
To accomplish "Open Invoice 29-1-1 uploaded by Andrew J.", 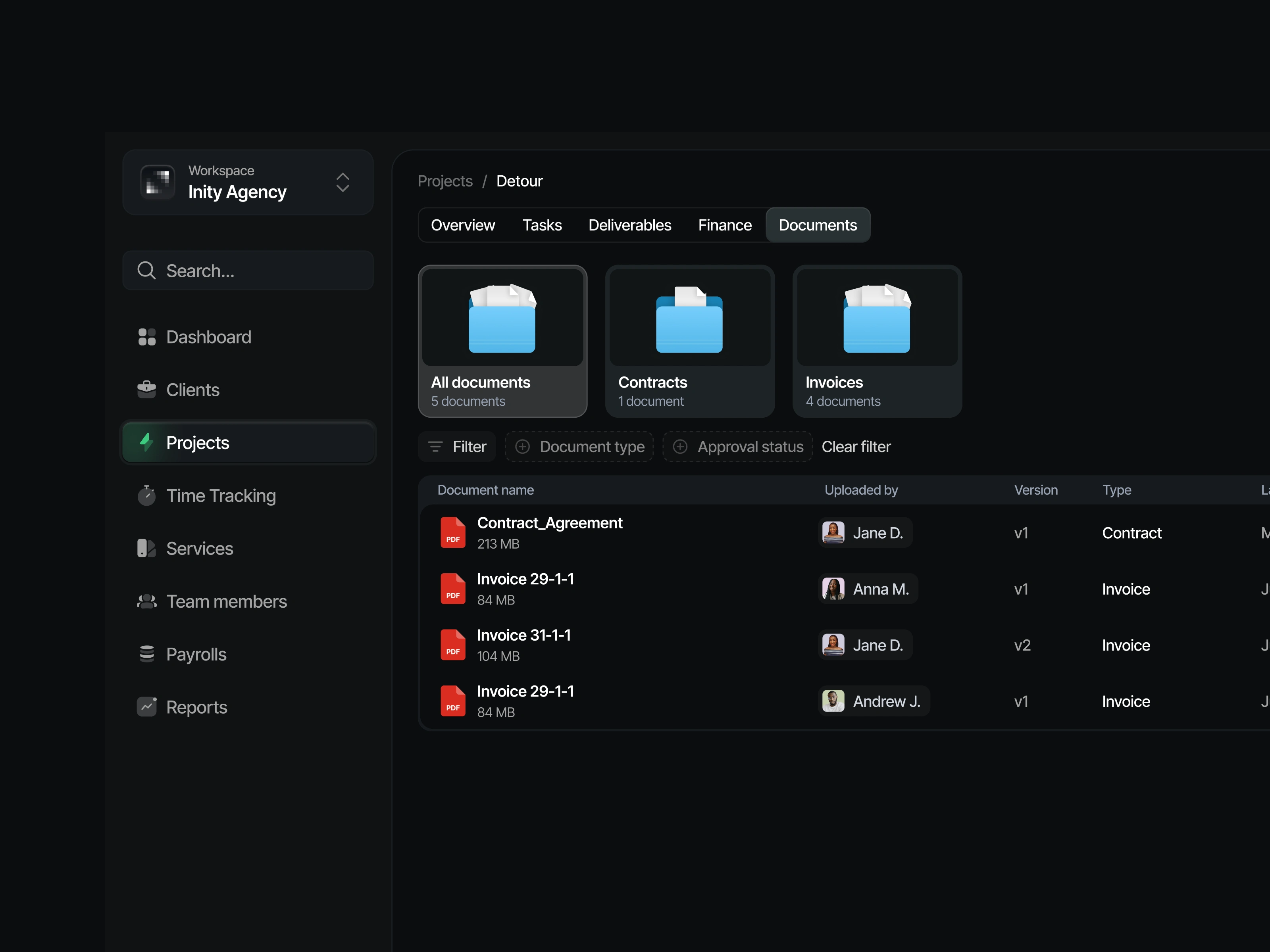I will [525, 691].
